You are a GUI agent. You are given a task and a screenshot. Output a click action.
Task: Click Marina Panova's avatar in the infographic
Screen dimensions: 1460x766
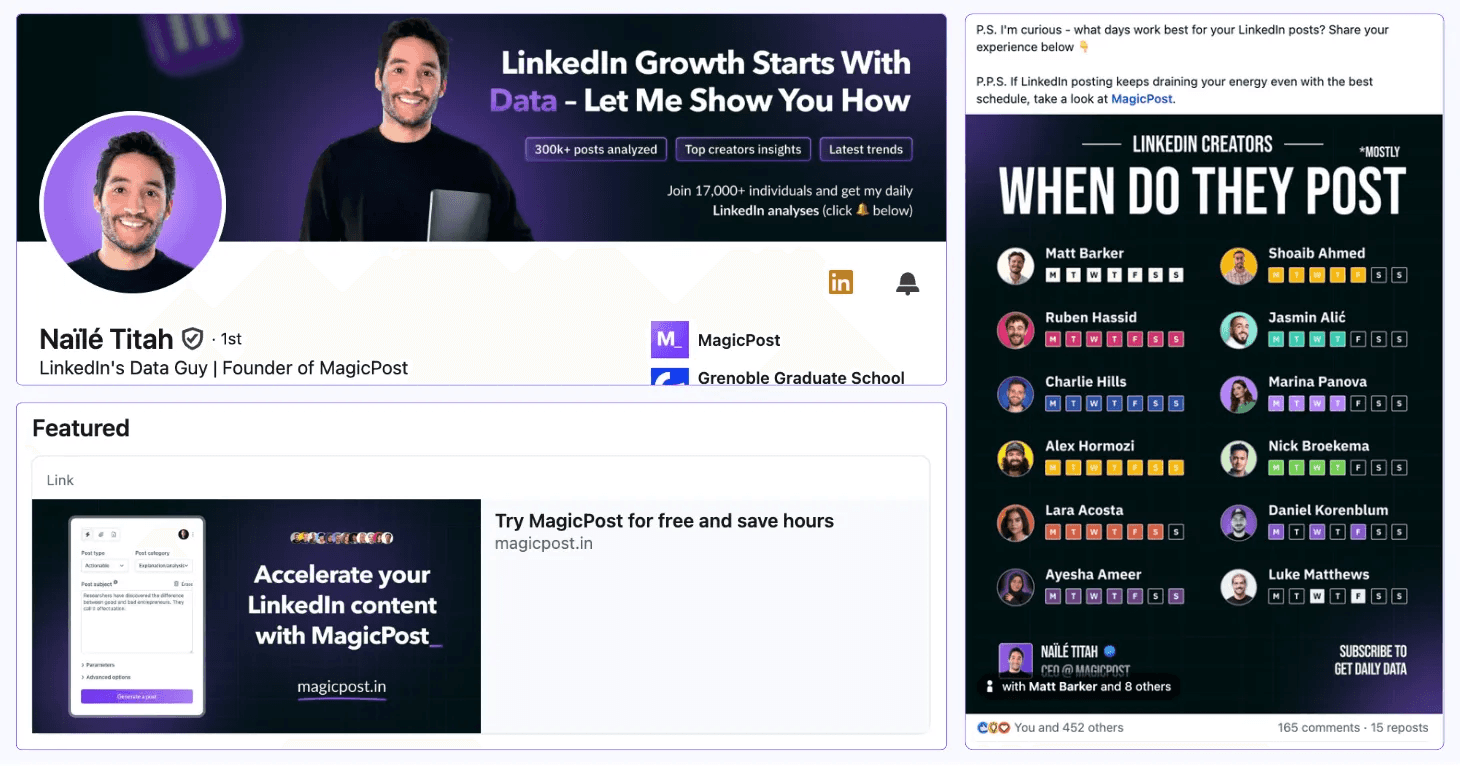(x=1238, y=394)
